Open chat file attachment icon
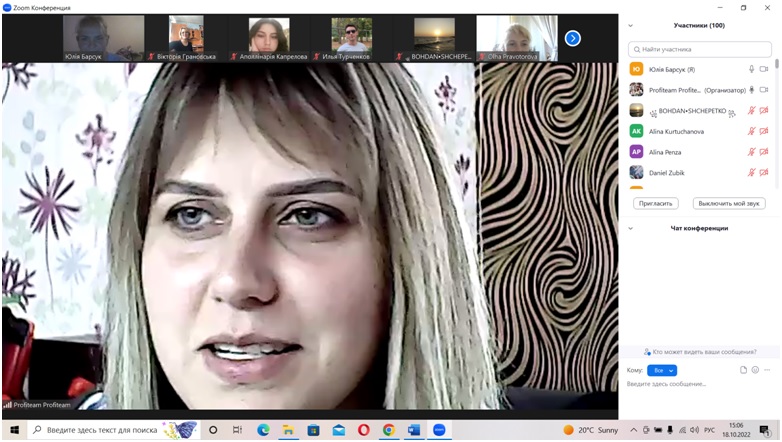Viewport: 782px width, 442px height. 743,370
